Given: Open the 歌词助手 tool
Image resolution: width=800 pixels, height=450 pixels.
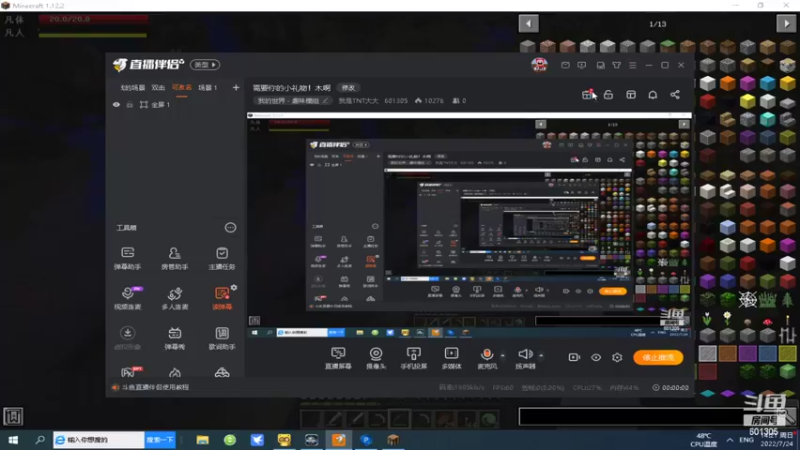Looking at the screenshot, I should (x=222, y=338).
